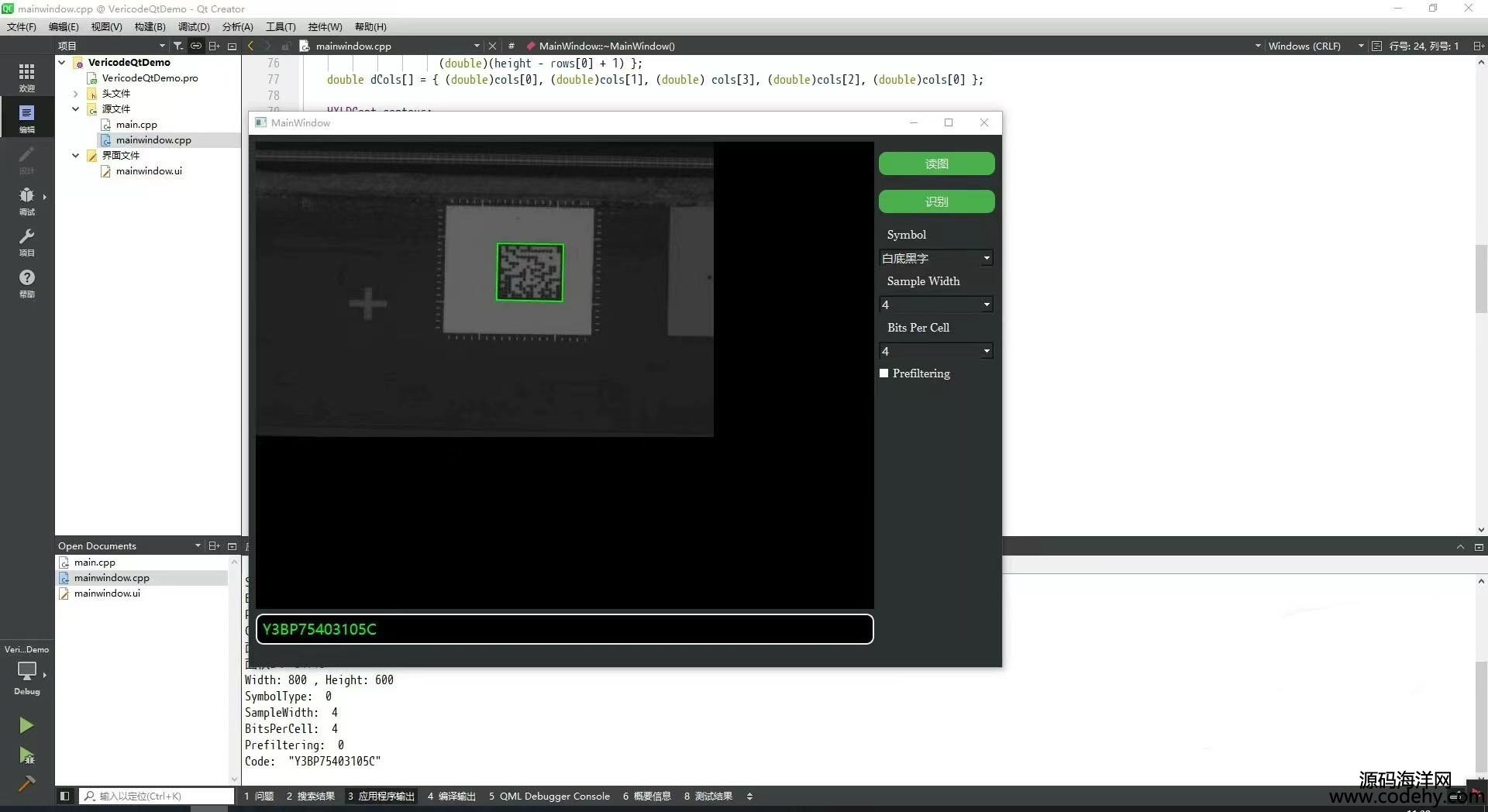The image size is (1488, 812).
Task: Select mainwindow.ui in the project tree
Action: (149, 170)
